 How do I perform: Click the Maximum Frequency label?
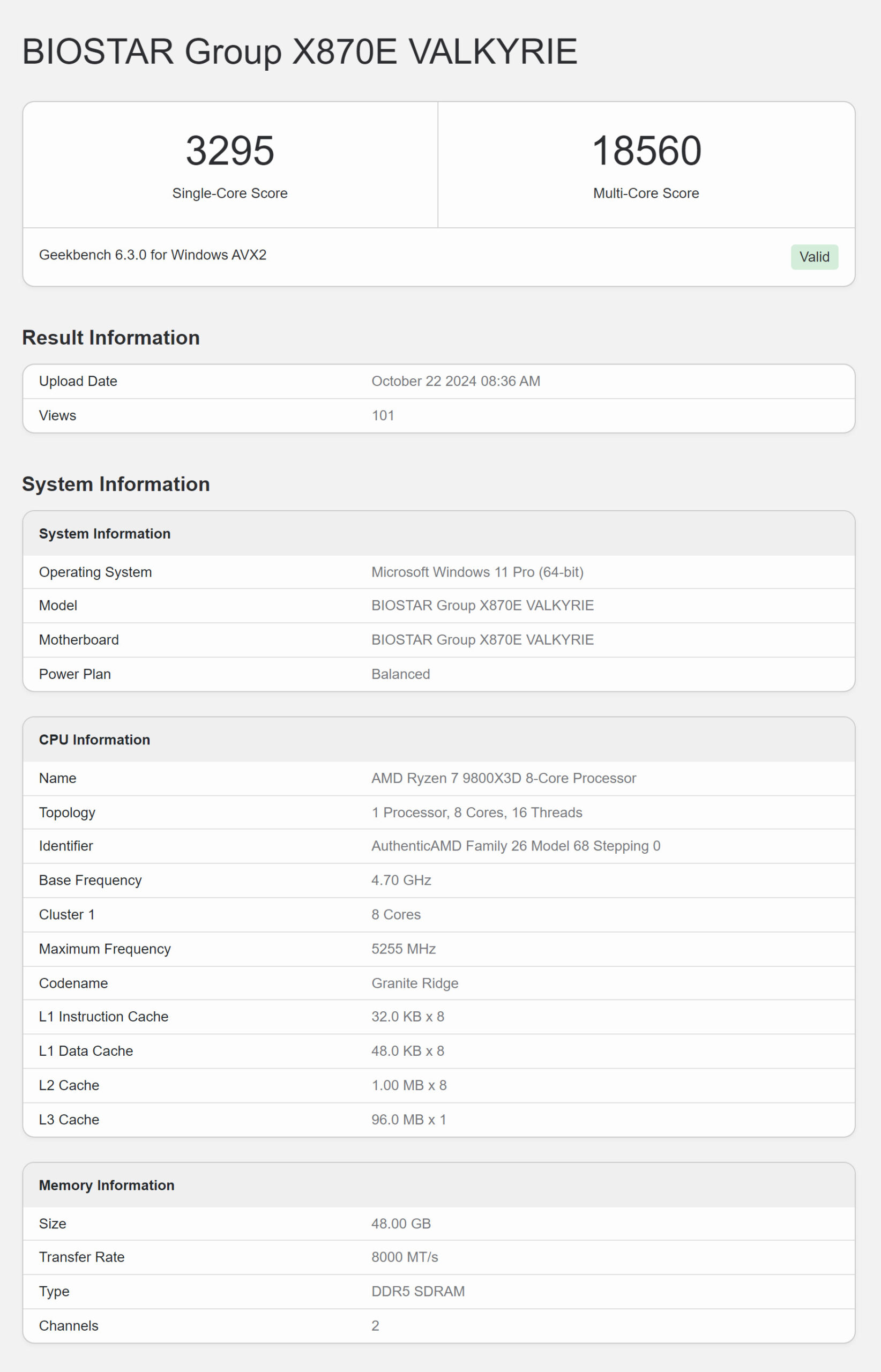pos(104,949)
